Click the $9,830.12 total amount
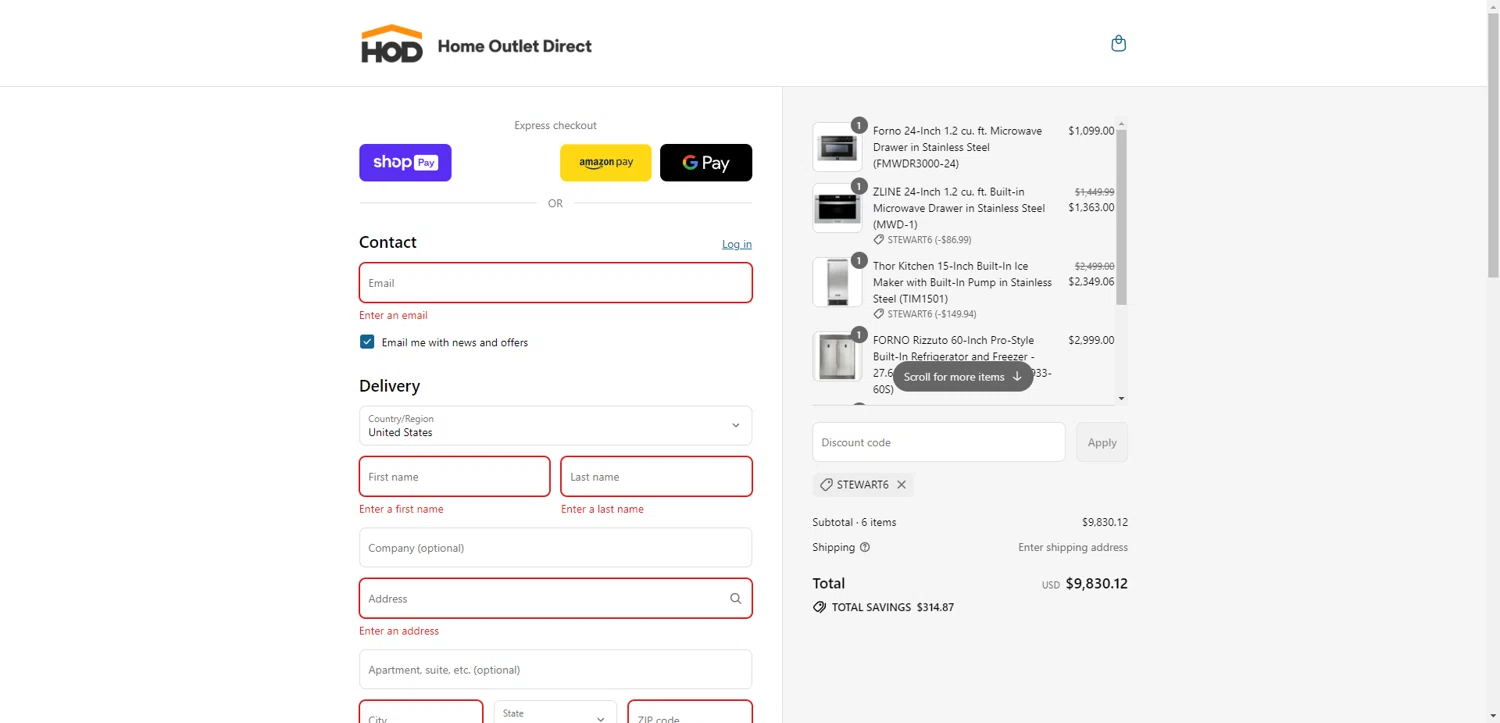 (x=1096, y=584)
